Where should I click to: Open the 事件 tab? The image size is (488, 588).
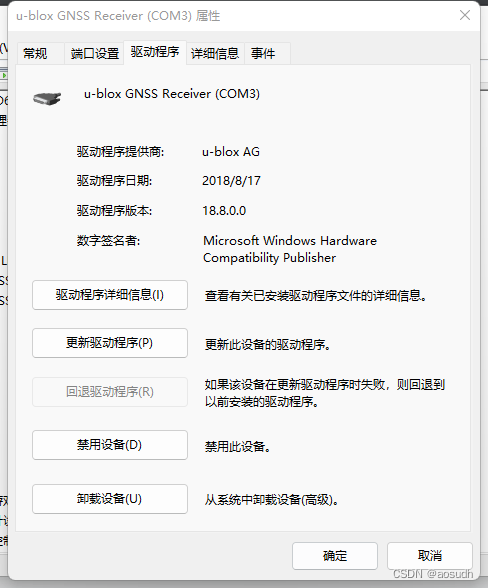(x=267, y=54)
